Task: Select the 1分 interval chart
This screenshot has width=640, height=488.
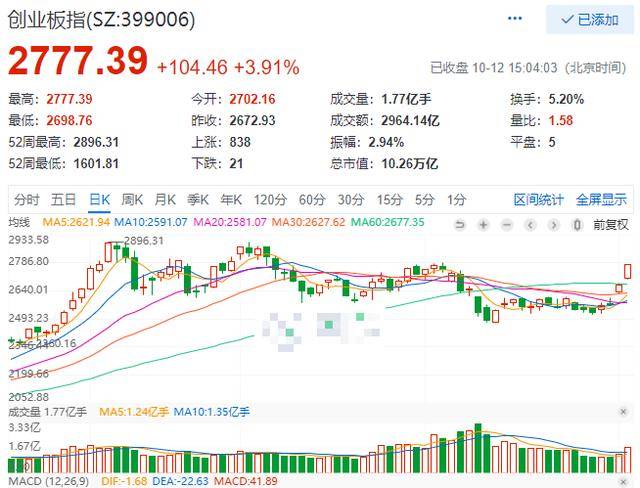Action: [x=457, y=199]
